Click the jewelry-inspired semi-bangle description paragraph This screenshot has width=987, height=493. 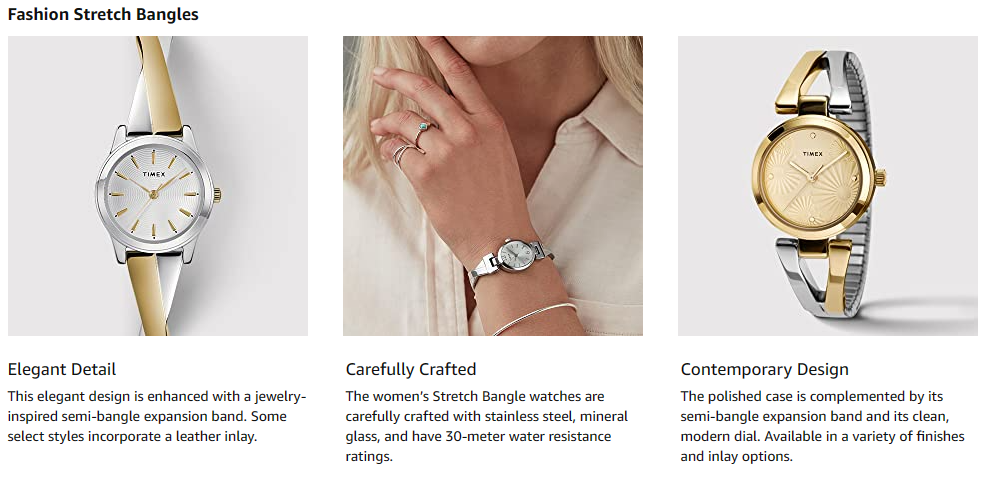(x=157, y=416)
